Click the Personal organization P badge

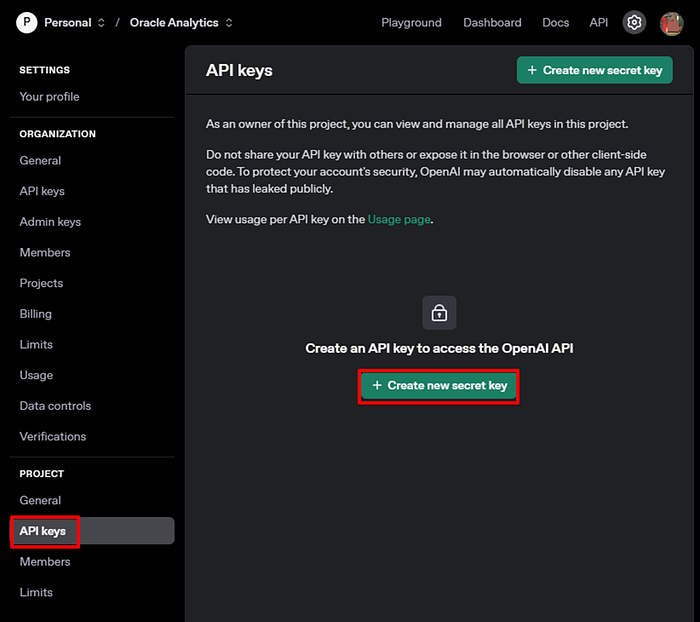tap(27, 22)
